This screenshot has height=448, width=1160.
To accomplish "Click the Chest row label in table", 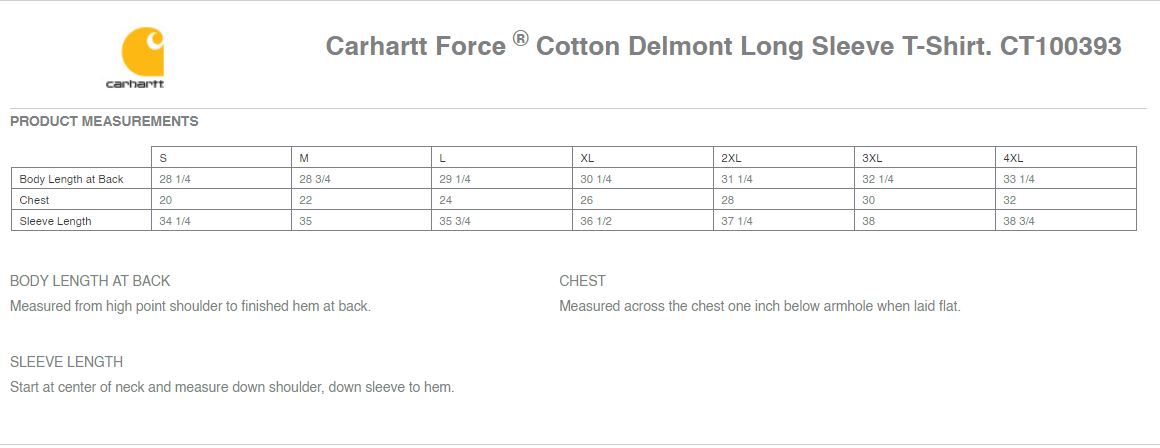I will coord(35,200).
